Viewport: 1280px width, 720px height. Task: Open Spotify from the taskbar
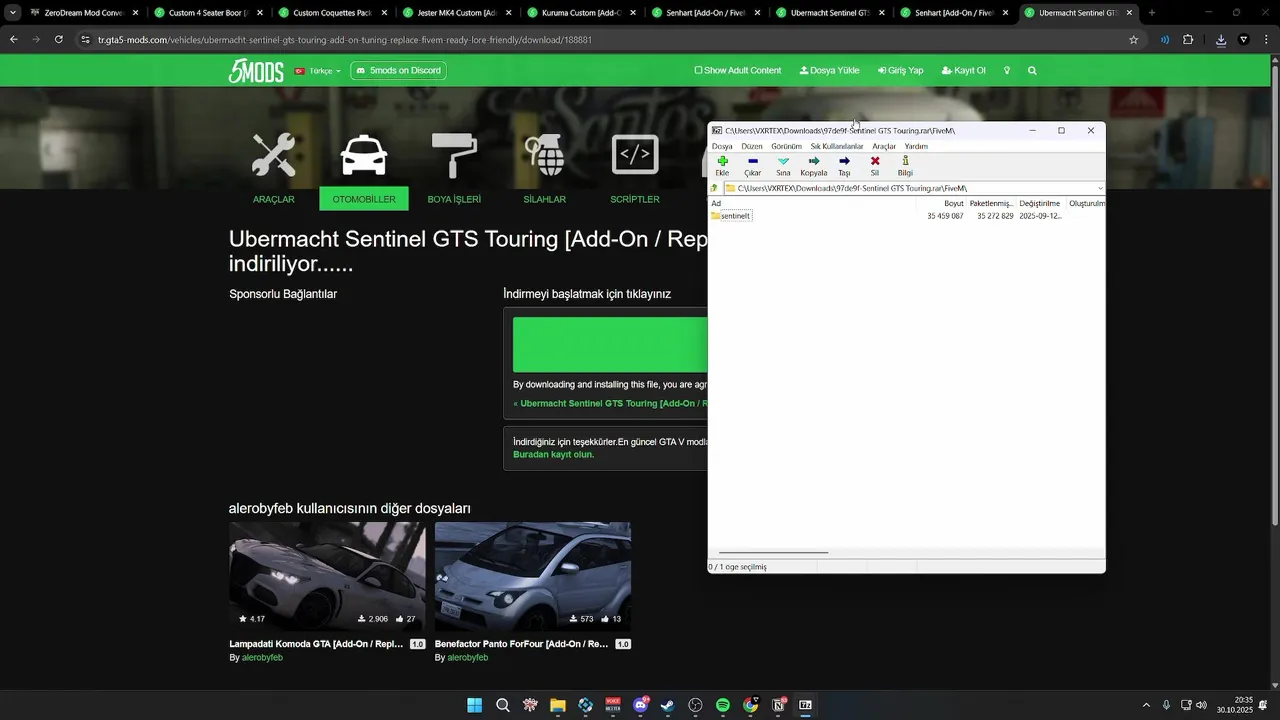pyautogui.click(x=723, y=705)
